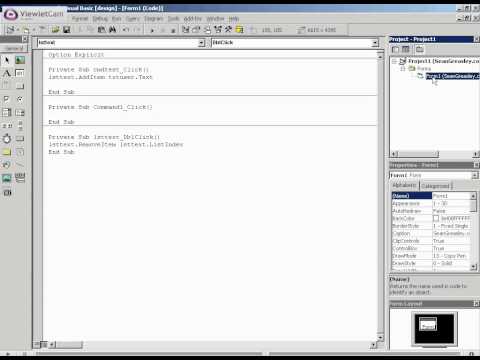Viewport: 480px width, 360px height.
Task: Select the VScrollBar control in the toolbox
Action: (x=20, y=126)
